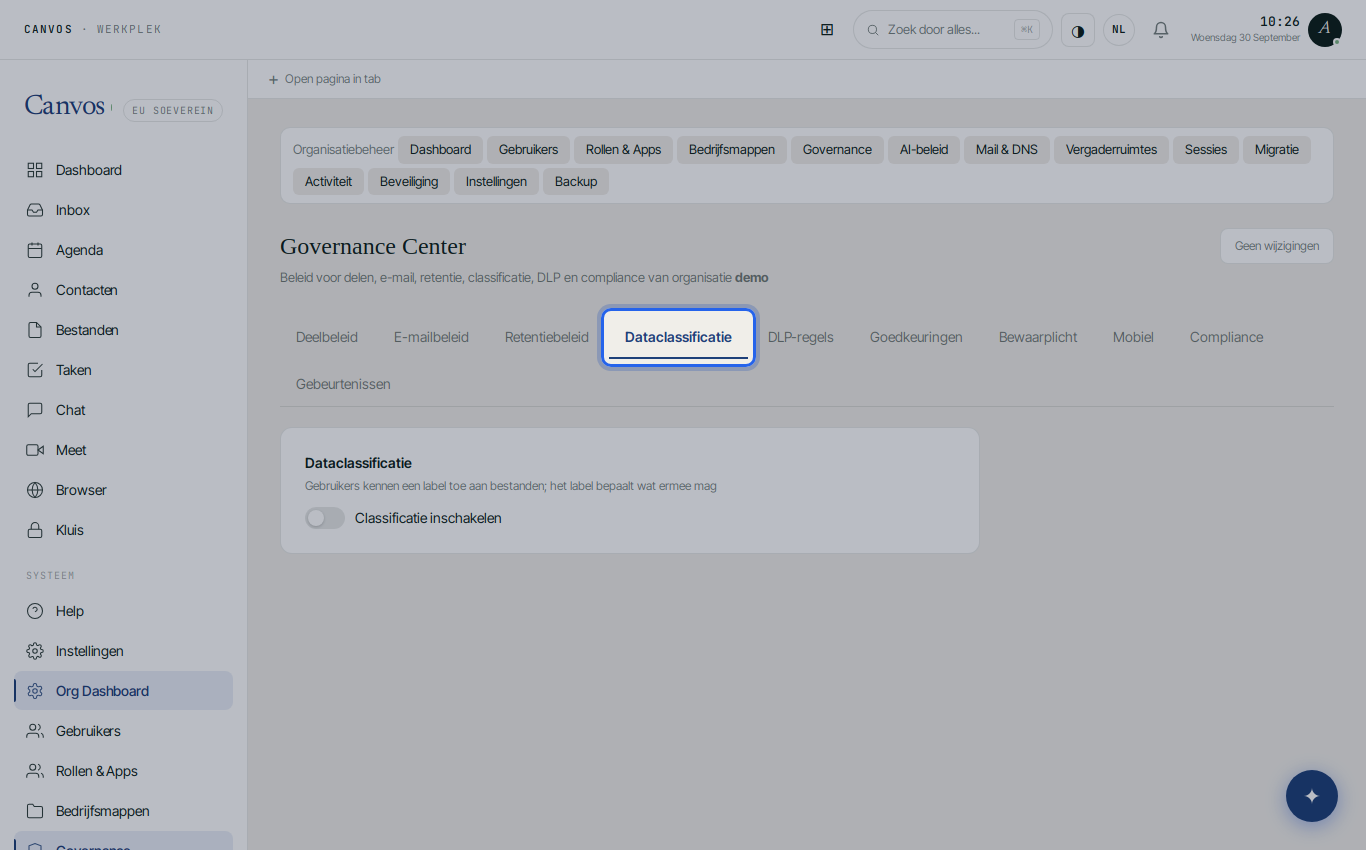Open the Inbox sidebar item
1366x850 pixels.
coord(123,210)
